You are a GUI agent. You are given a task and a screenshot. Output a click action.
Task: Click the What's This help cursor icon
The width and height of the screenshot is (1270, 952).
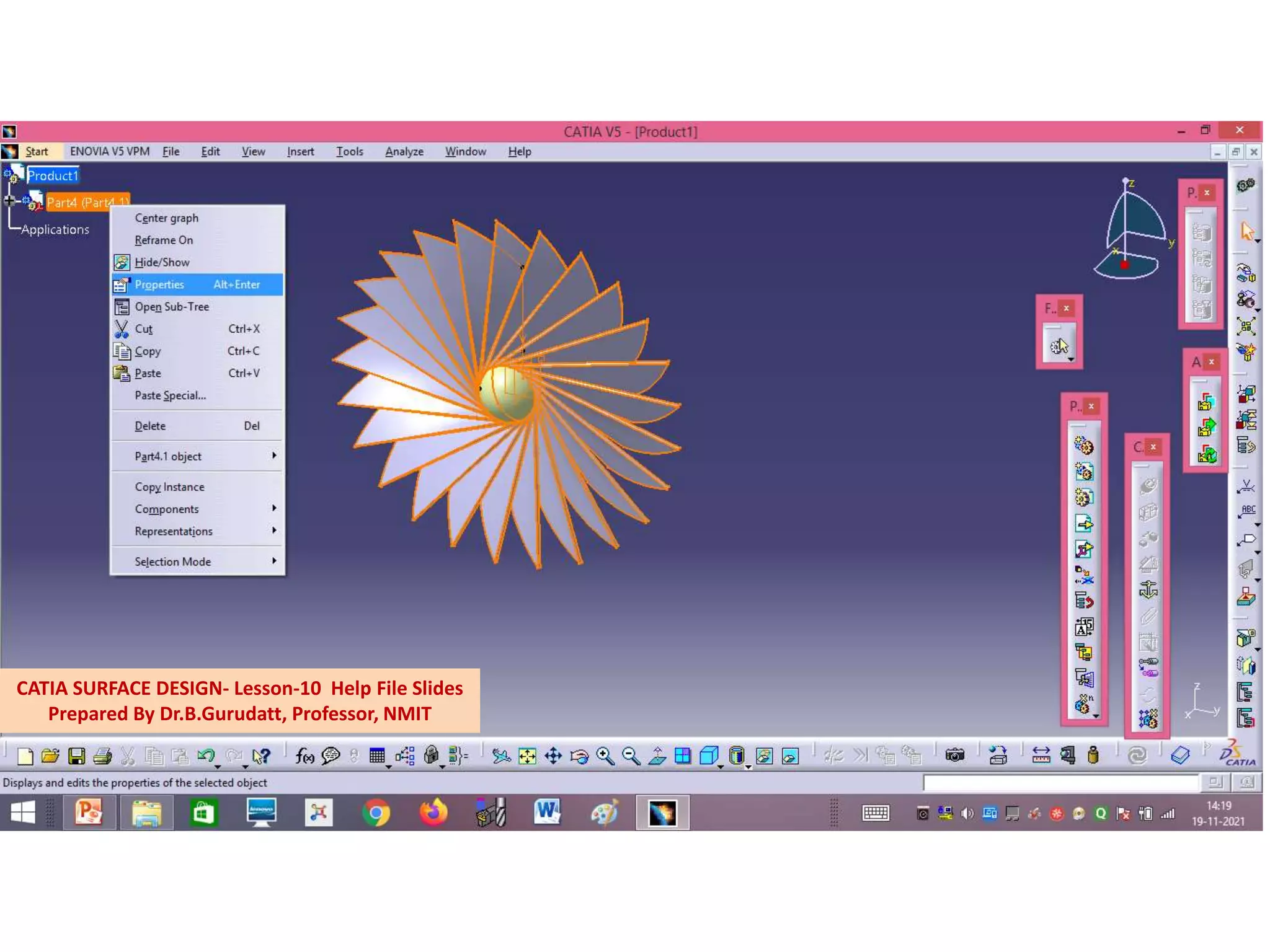click(x=262, y=756)
